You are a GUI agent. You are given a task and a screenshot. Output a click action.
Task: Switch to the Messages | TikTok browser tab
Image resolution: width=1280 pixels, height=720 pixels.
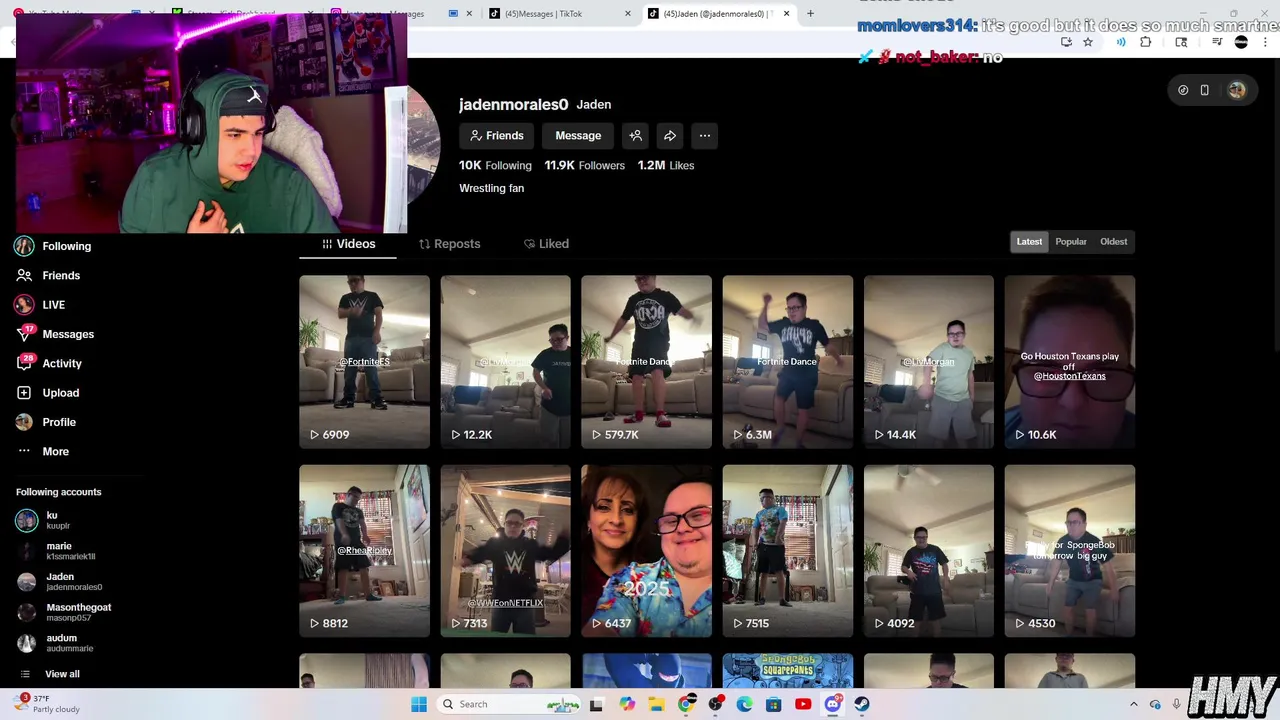(x=560, y=14)
